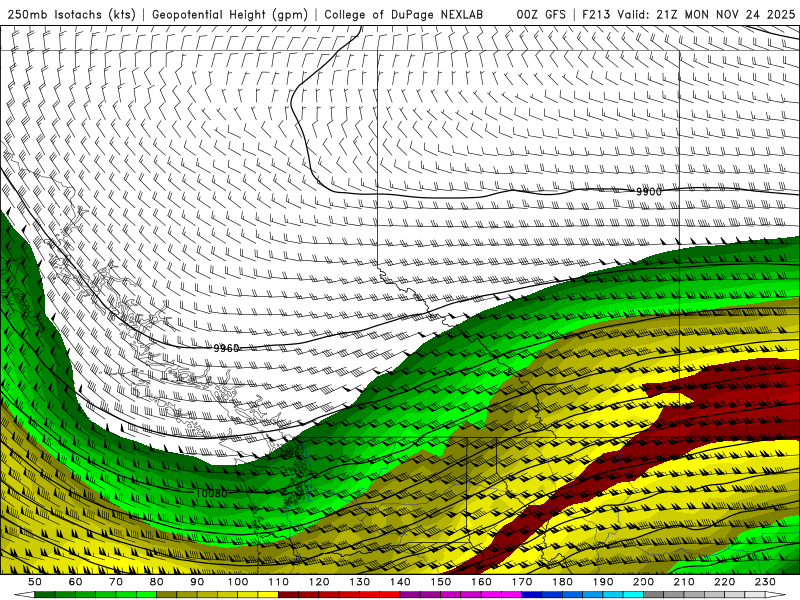This screenshot has height=600, width=800.
Task: Click the 110 value on the color scale
Action: (279, 582)
